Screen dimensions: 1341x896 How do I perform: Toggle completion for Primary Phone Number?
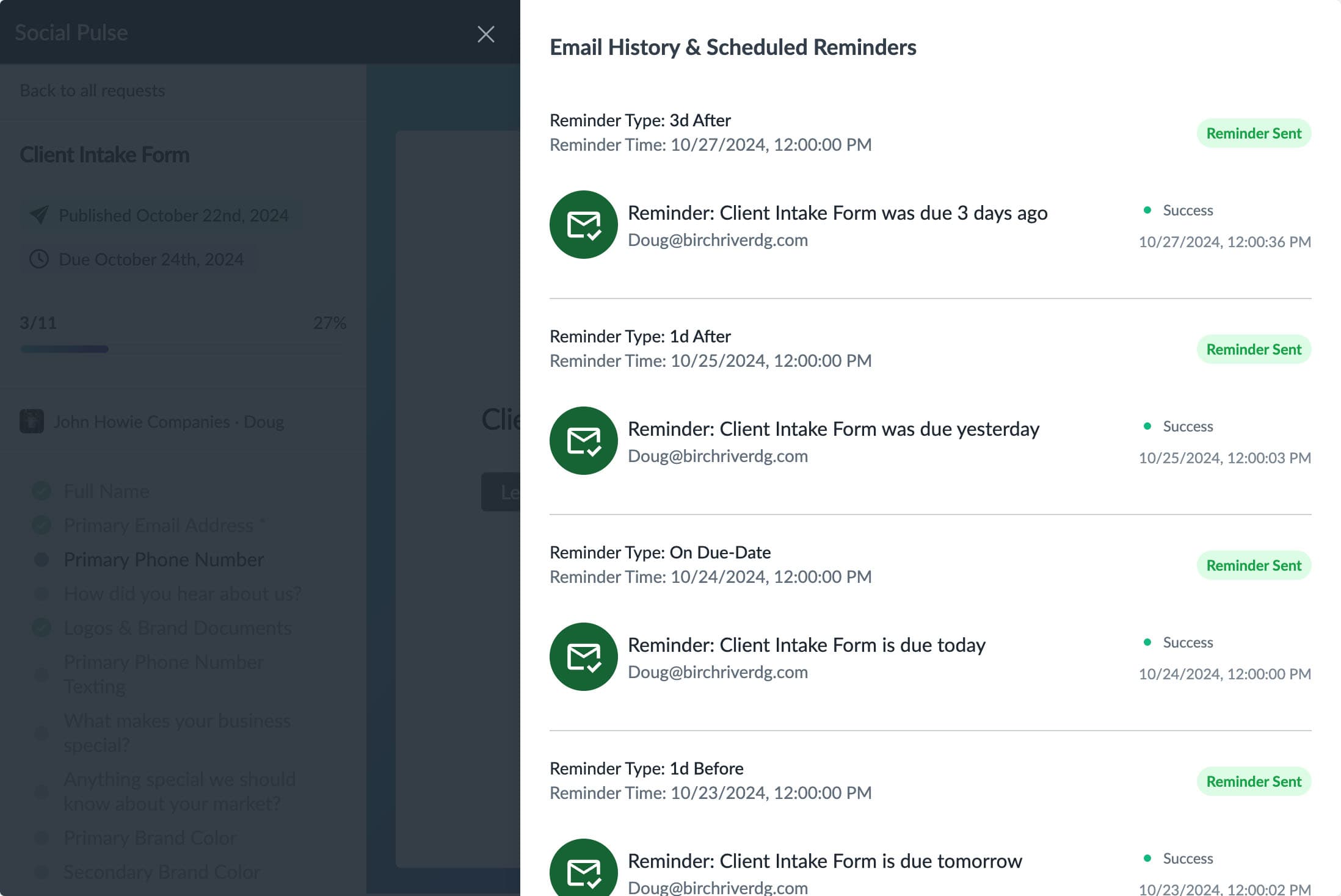(x=40, y=559)
